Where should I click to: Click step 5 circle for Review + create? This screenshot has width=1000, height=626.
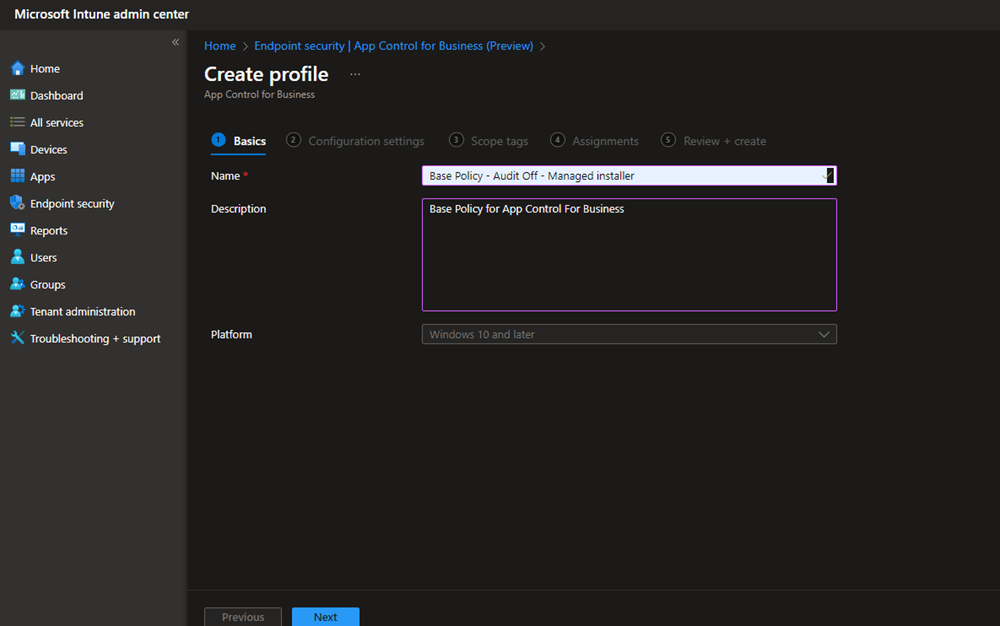[668, 140]
